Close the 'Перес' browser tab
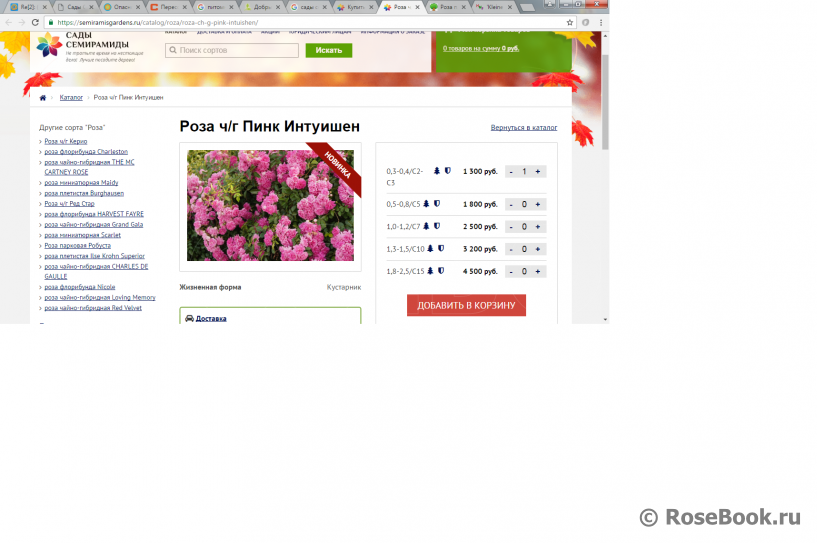The image size is (817, 543). click(x=184, y=7)
